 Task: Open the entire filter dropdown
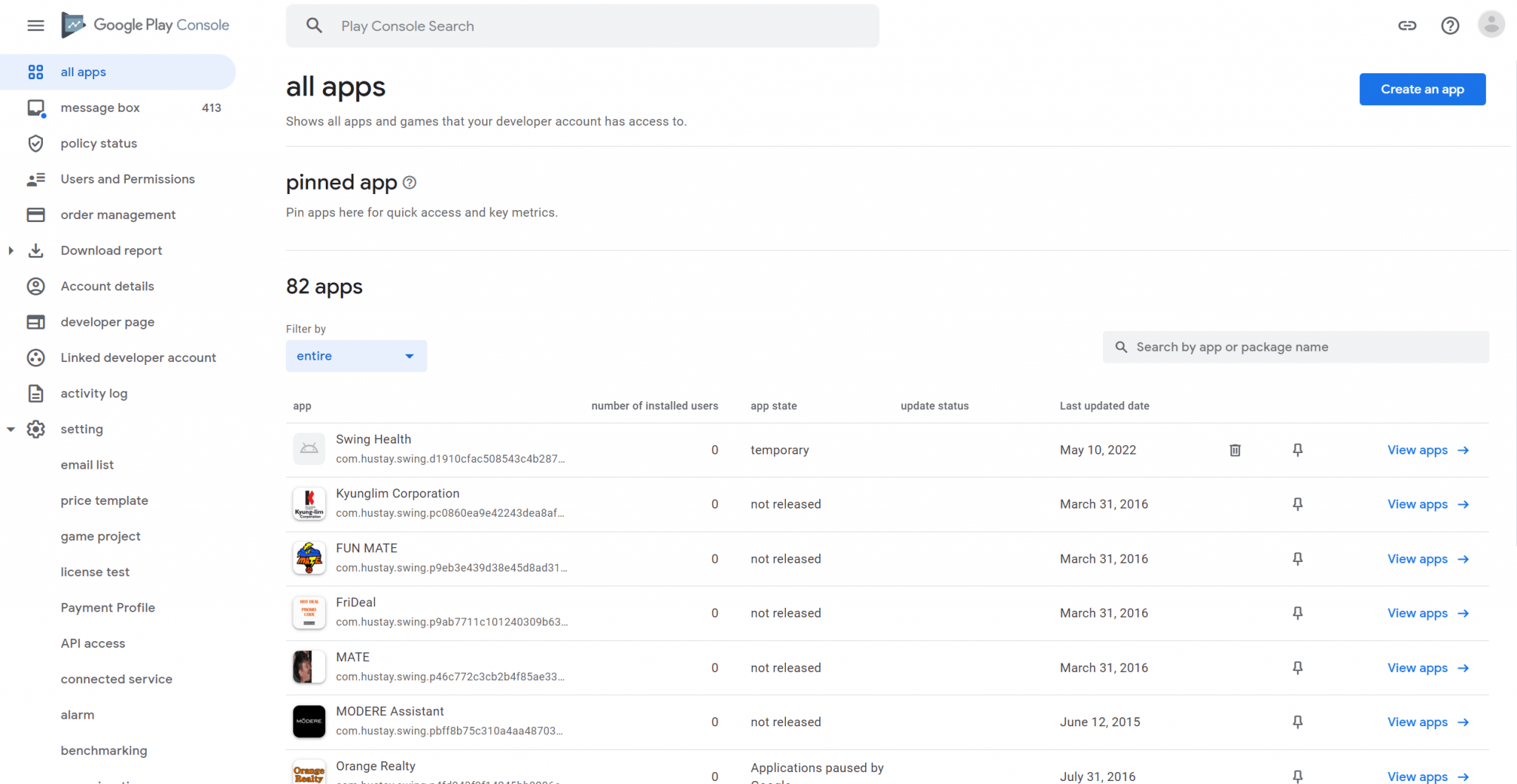coord(356,355)
